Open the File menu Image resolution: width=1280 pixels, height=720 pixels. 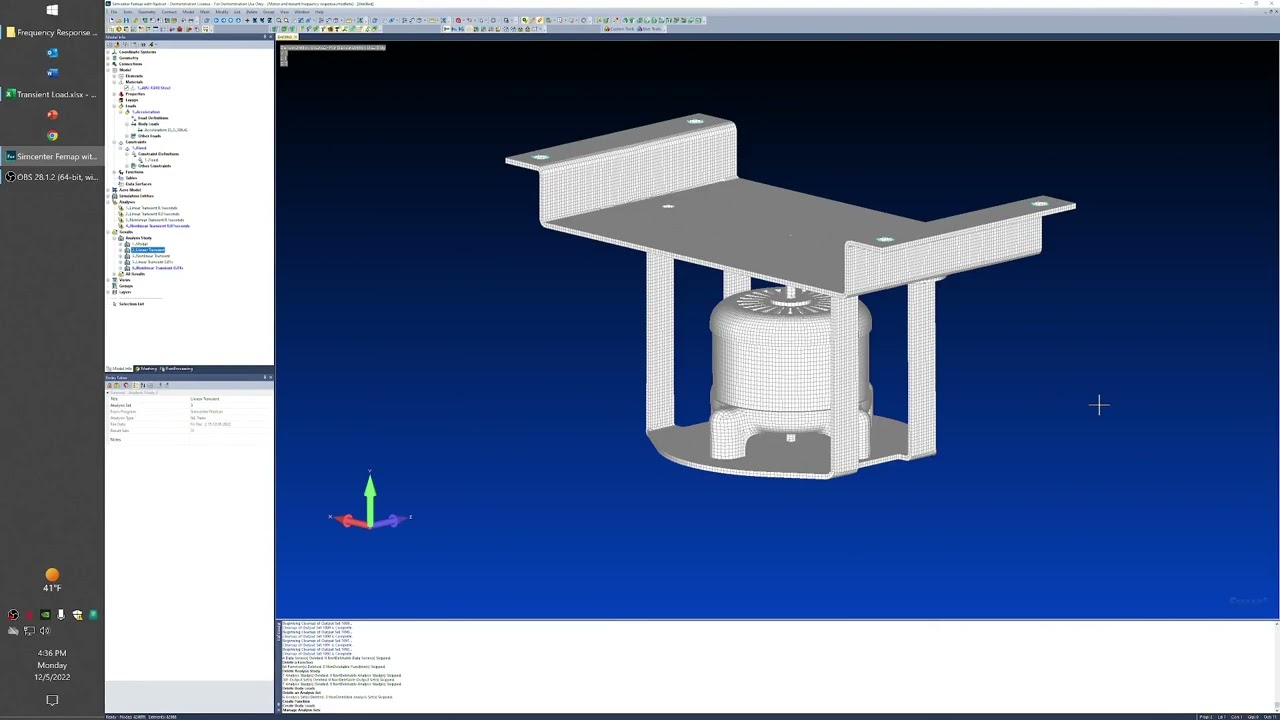tap(114, 12)
